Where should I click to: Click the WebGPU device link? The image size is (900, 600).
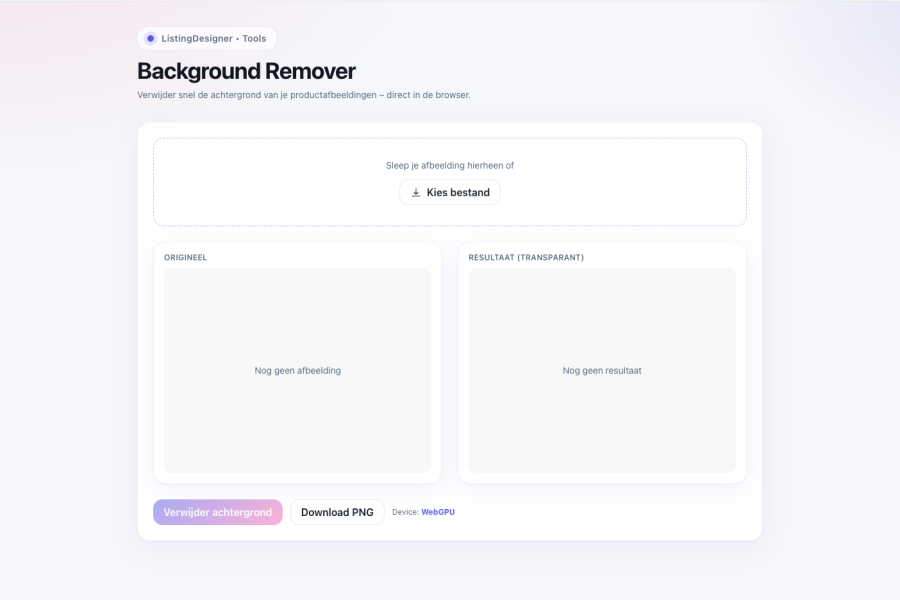[x=438, y=512]
